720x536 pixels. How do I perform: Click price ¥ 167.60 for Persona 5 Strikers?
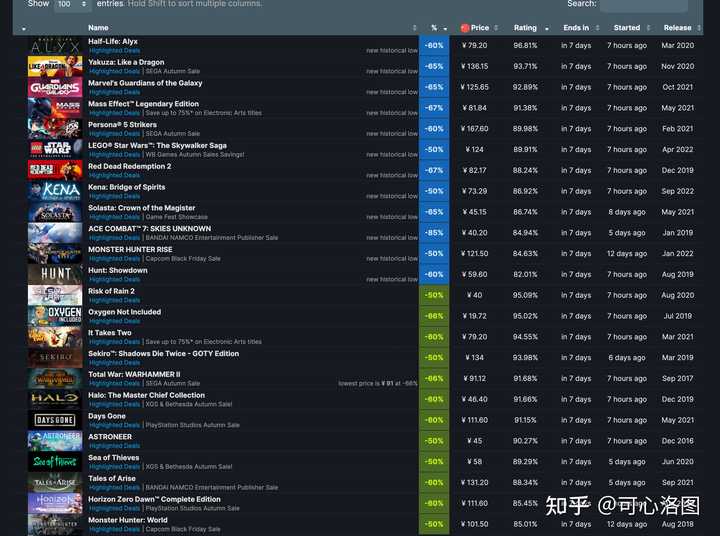pos(474,129)
